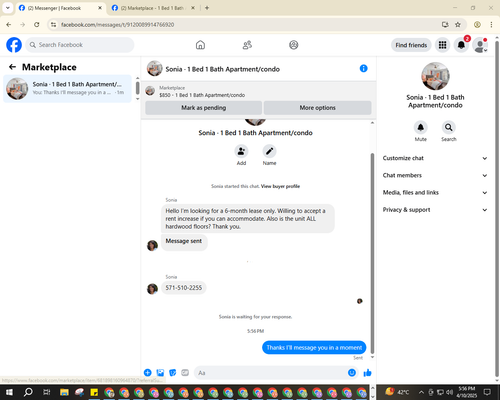
Task: Open volume control in system tray
Action: (450, 392)
